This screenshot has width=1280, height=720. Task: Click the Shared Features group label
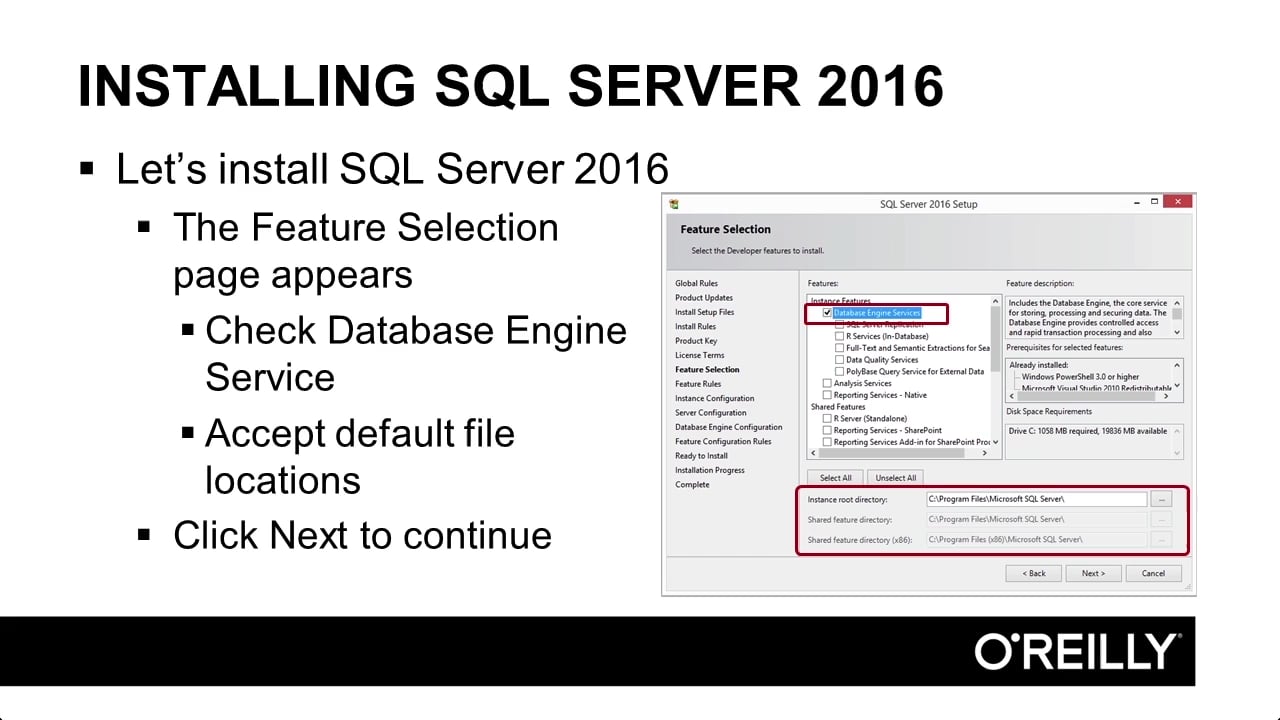[x=838, y=407]
